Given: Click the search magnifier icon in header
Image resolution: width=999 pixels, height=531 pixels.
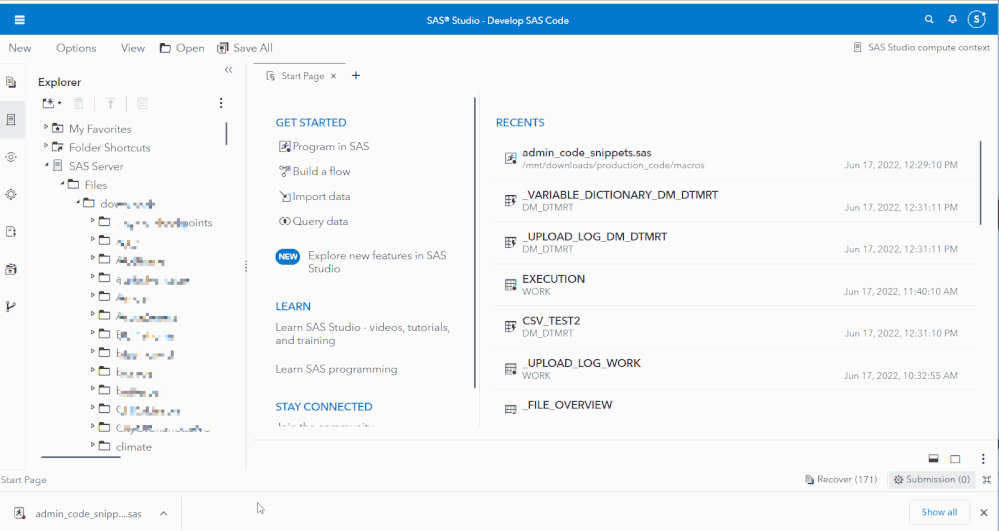Looking at the screenshot, I should (929, 20).
